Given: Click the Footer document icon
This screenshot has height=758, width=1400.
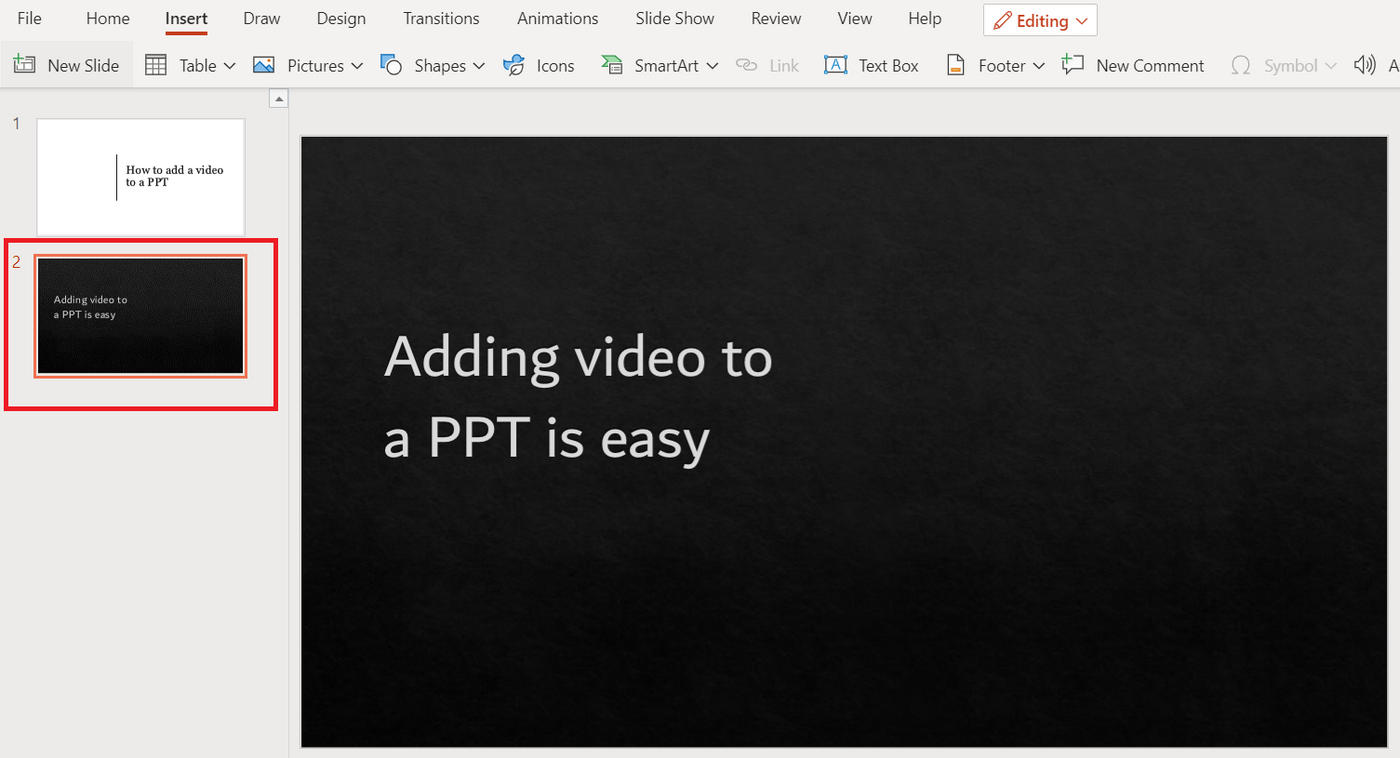Looking at the screenshot, I should [957, 64].
